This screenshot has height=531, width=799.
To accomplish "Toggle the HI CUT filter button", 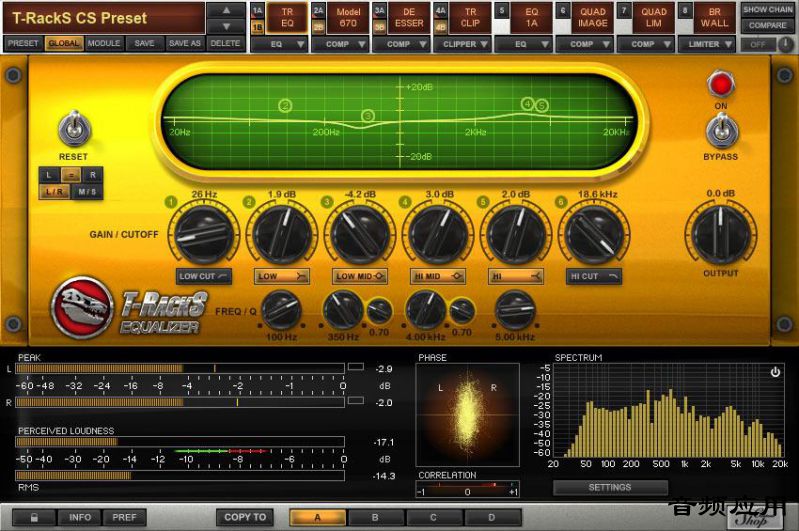I will click(594, 276).
